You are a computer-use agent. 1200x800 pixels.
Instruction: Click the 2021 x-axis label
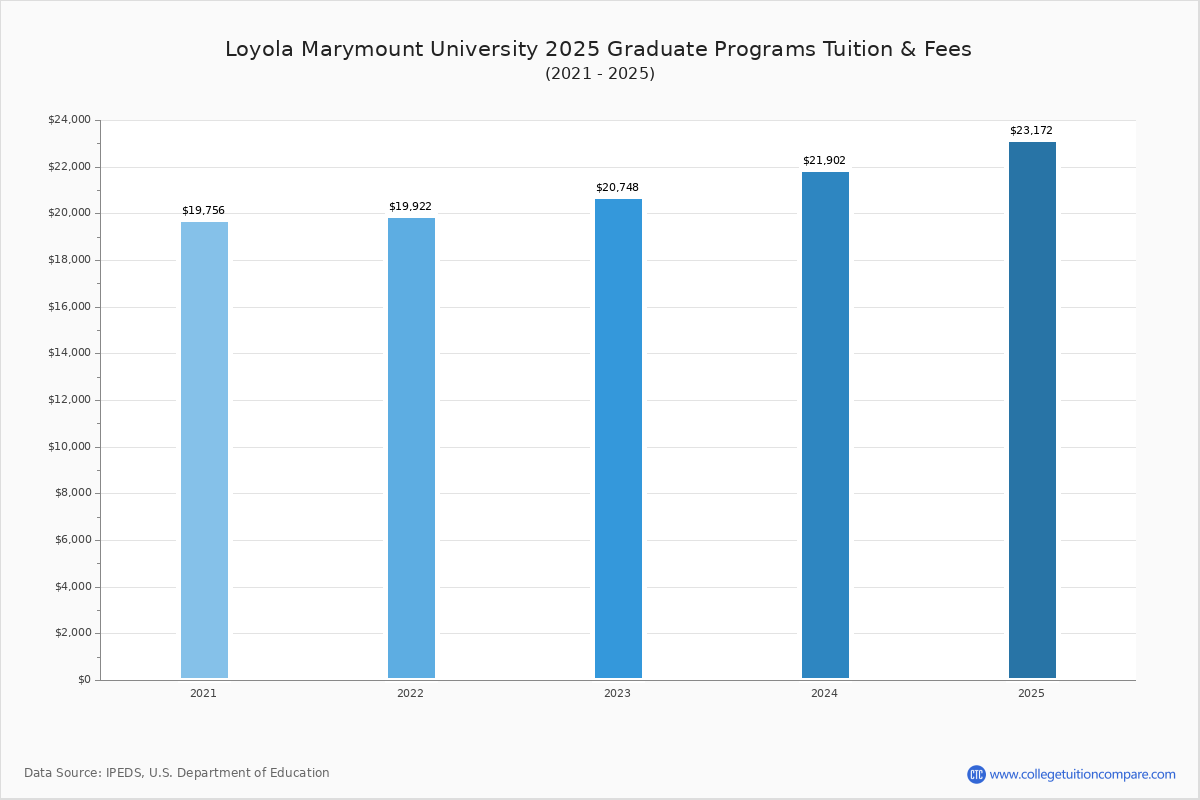203,693
